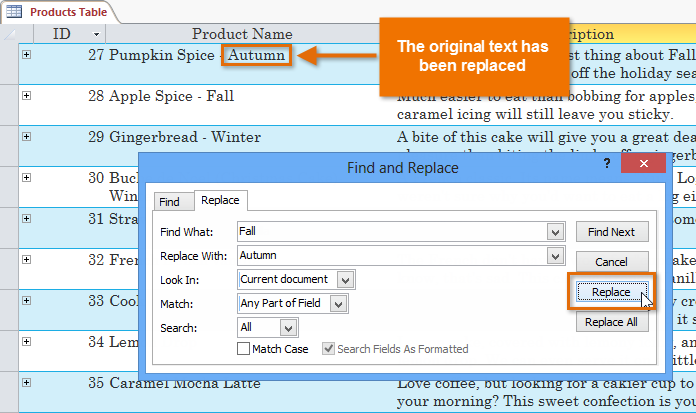This screenshot has width=696, height=413.
Task: Select row 29 via its record selector
Action: pyautogui.click(x=9, y=146)
